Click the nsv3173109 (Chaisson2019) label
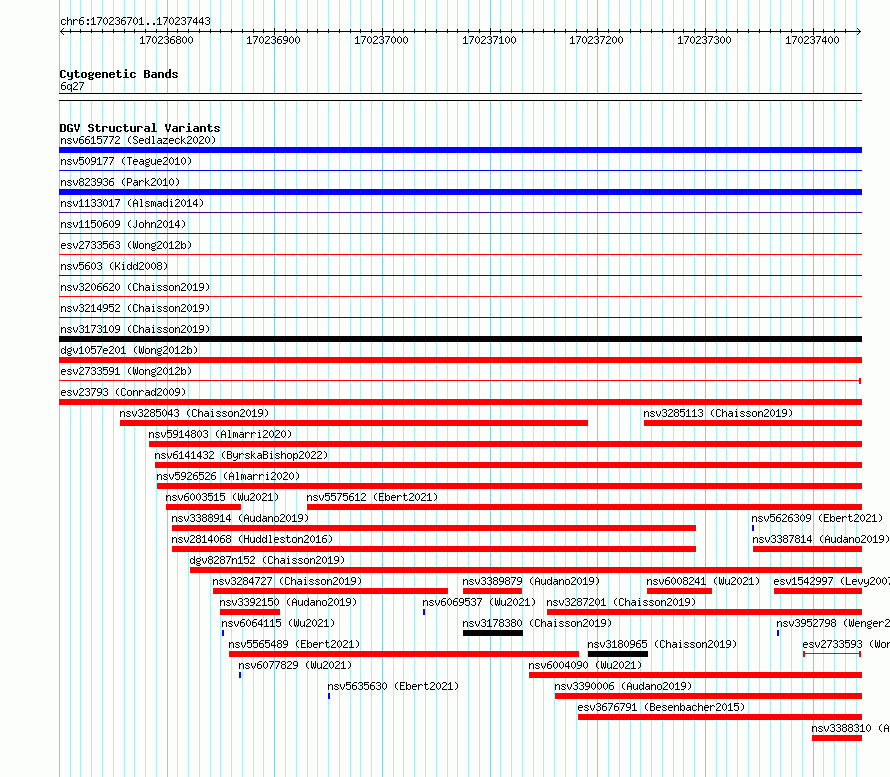Image resolution: width=890 pixels, height=777 pixels. click(135, 329)
